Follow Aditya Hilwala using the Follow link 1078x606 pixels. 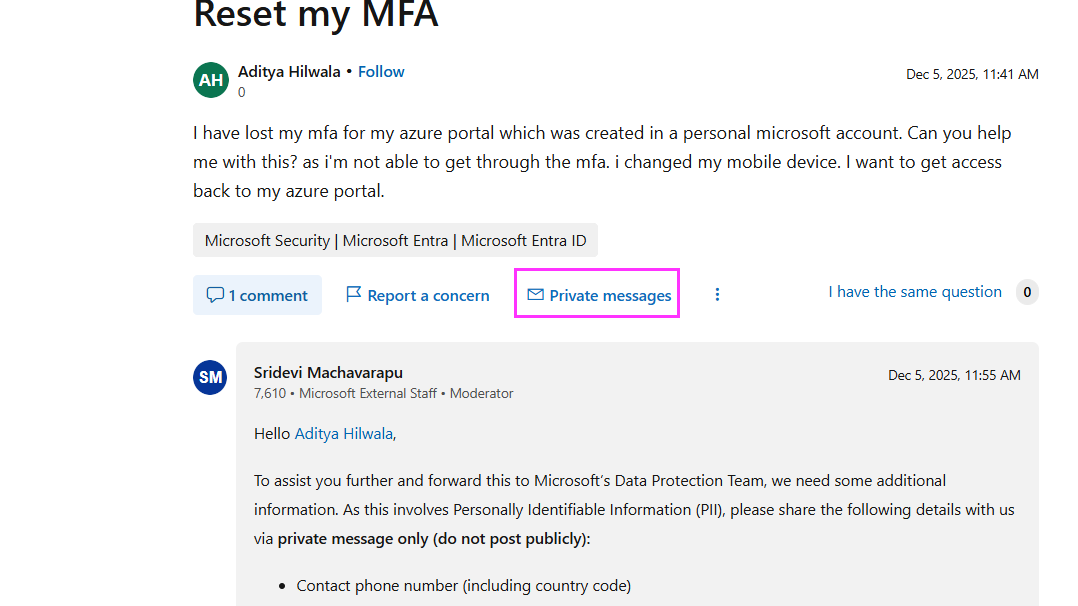point(381,71)
